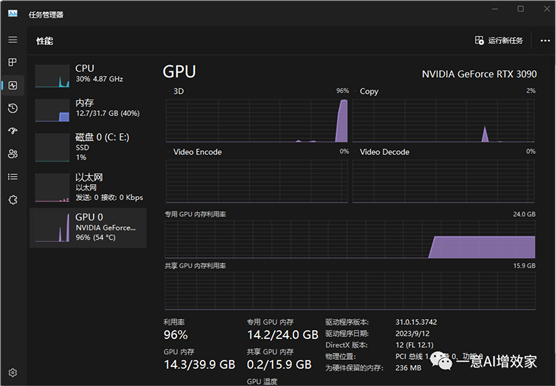Select the memory performance item

pos(88,110)
